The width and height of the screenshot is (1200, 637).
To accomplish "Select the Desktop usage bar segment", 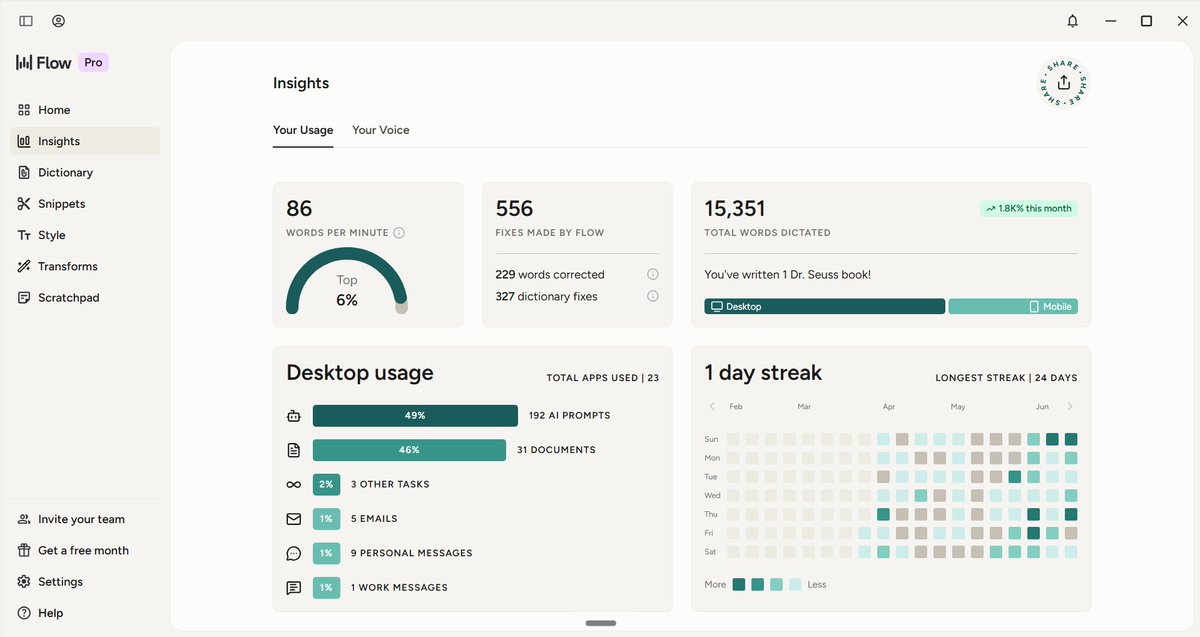I will (825, 307).
